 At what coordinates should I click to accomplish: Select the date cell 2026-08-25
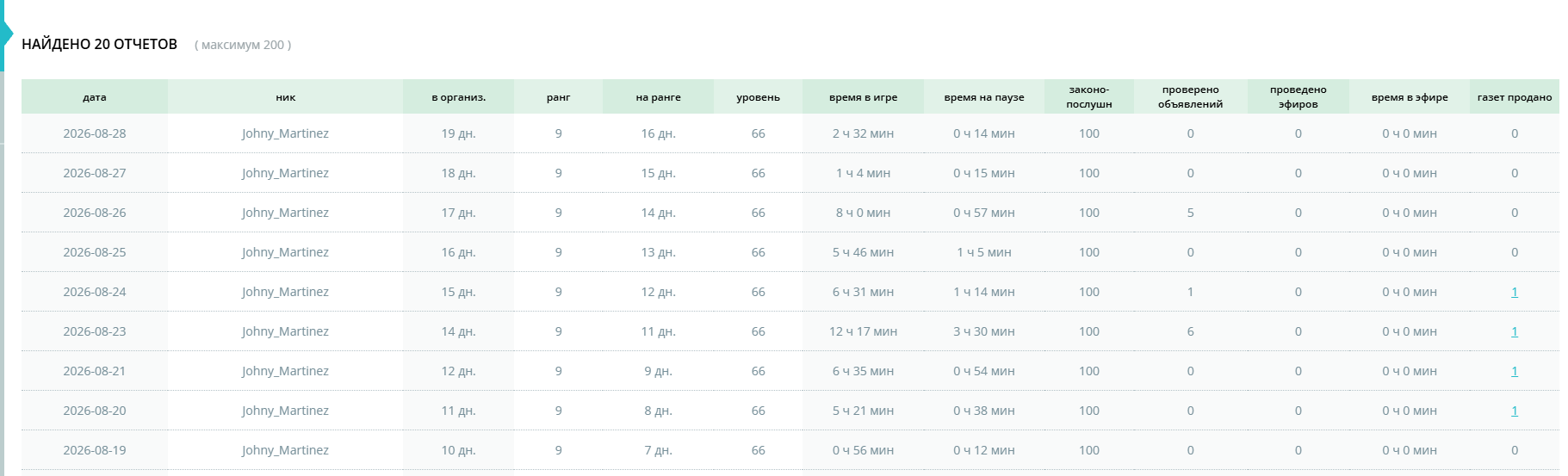[95, 252]
